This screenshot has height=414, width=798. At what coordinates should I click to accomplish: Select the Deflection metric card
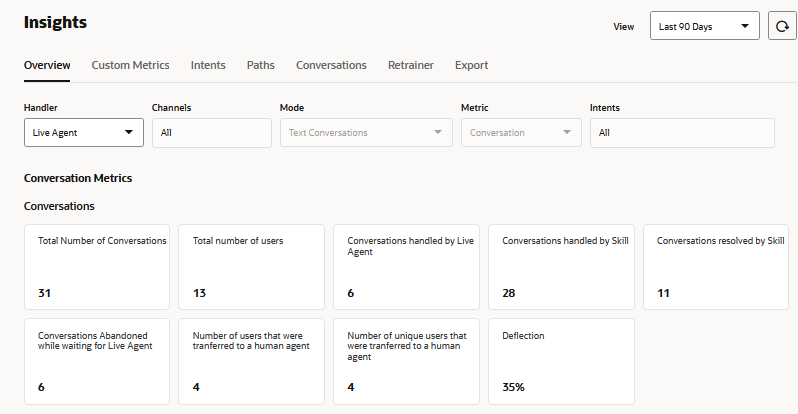coord(561,361)
